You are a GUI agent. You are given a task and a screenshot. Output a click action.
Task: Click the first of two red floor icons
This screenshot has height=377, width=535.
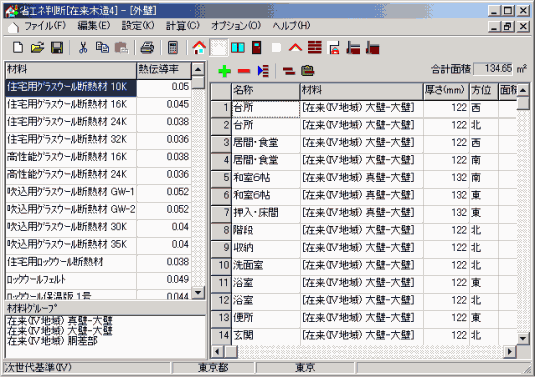[x=353, y=47]
